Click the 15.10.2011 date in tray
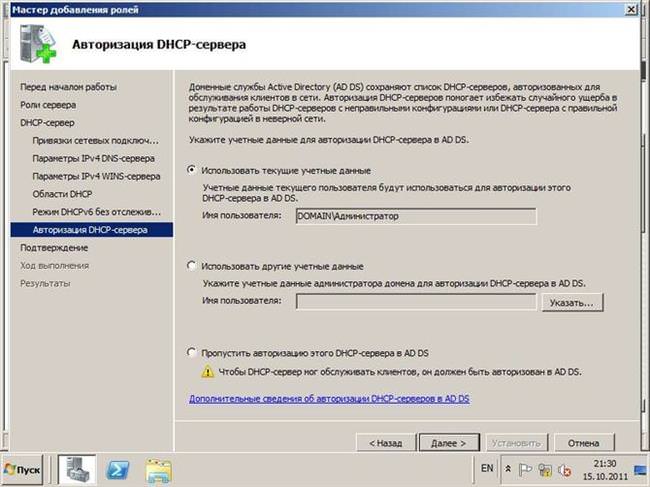 605,476
